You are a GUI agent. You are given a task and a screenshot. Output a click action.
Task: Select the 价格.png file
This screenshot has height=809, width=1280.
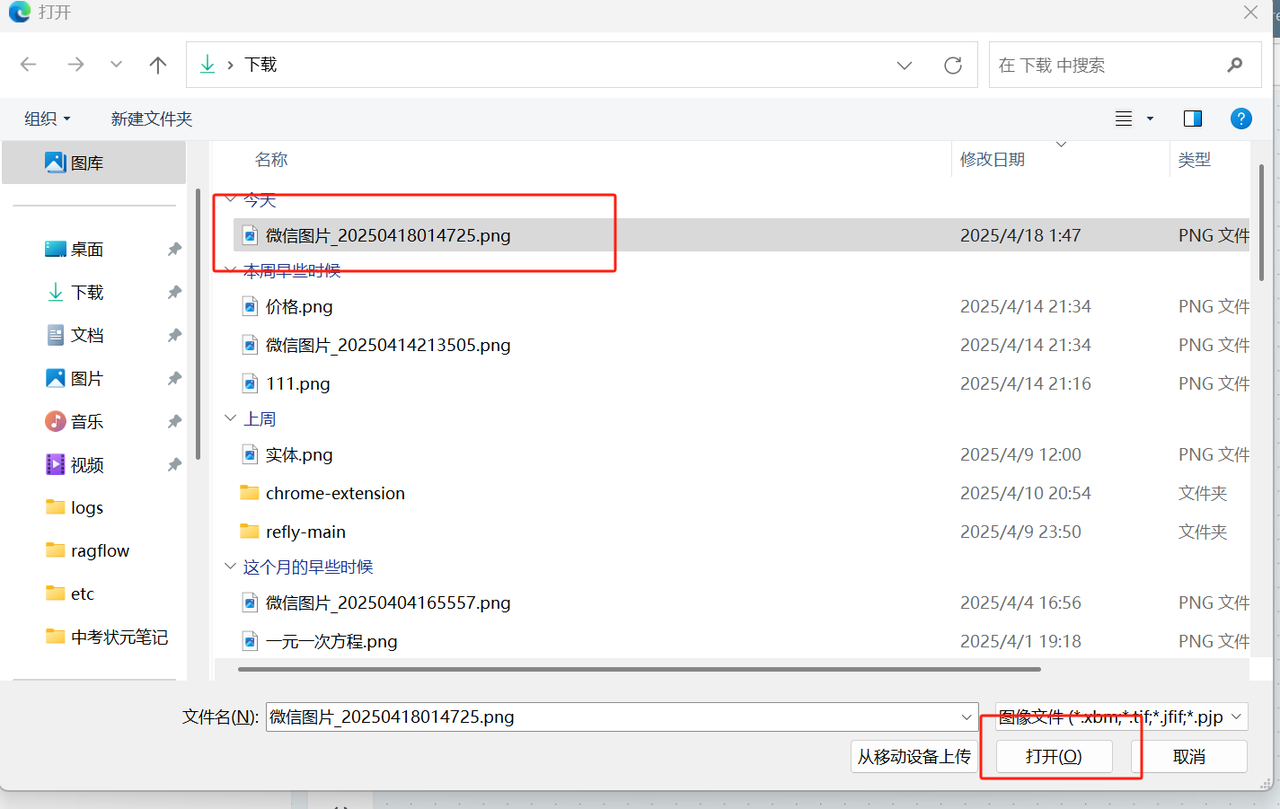[x=299, y=307]
